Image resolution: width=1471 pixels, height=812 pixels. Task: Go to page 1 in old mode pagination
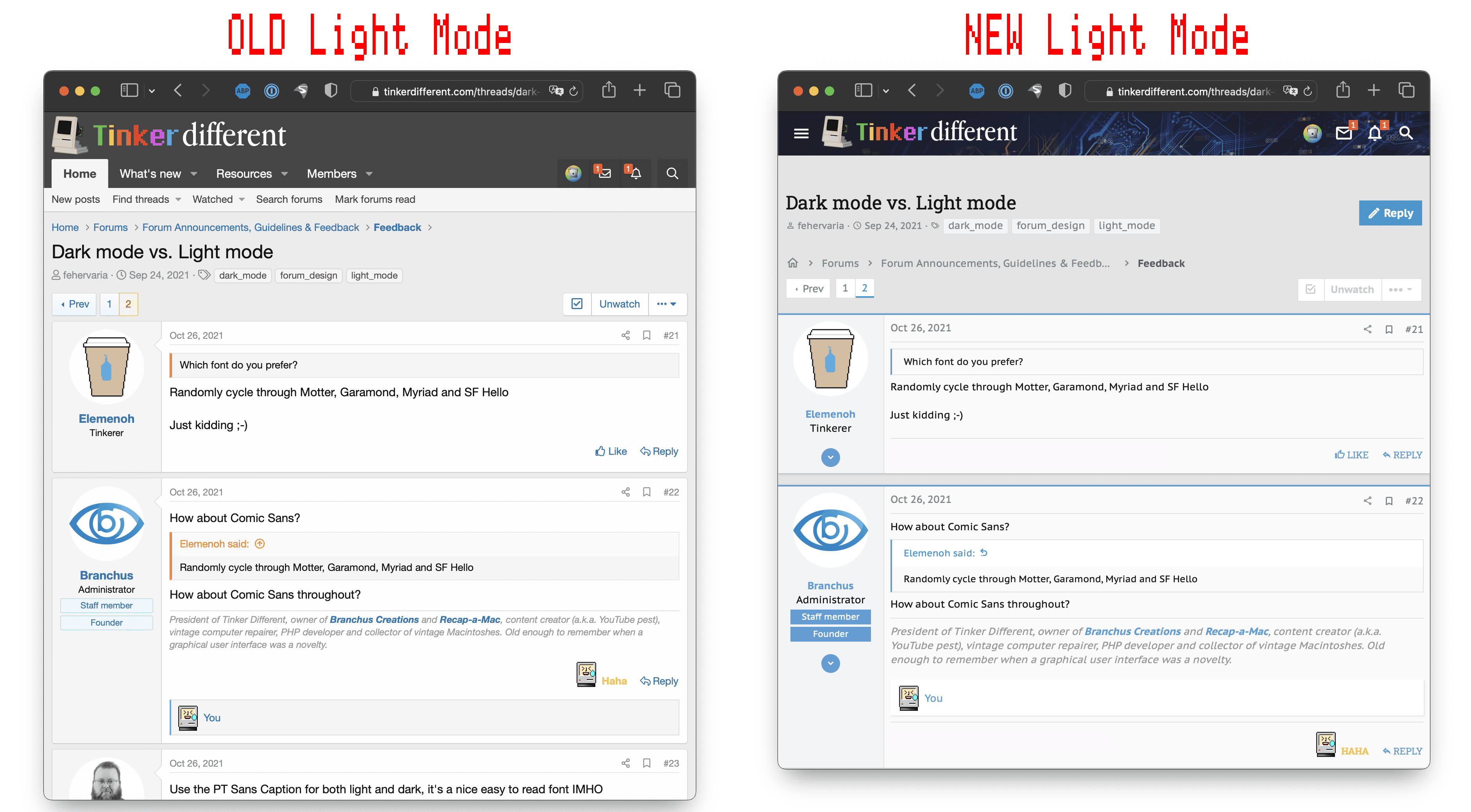coord(109,304)
